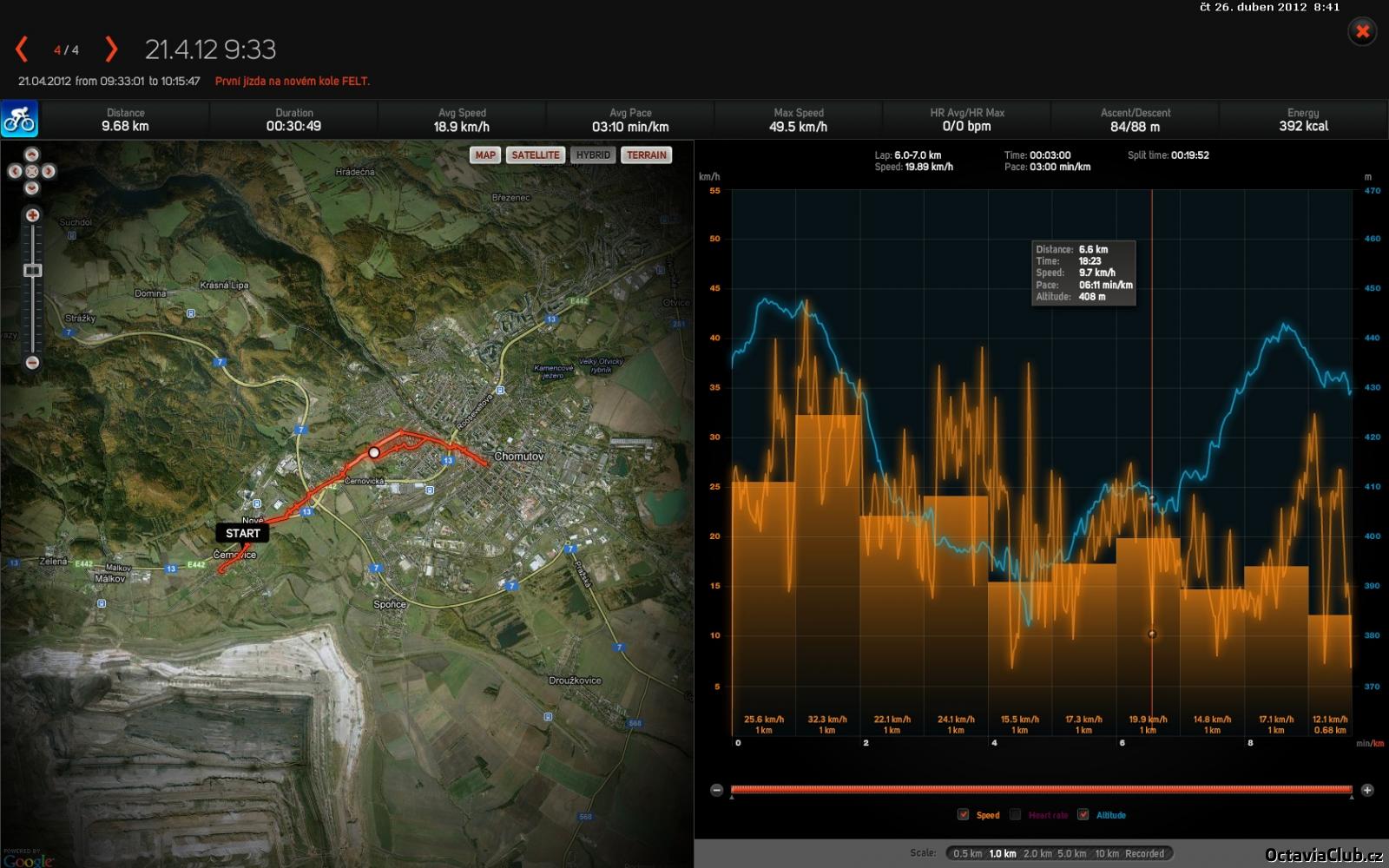The image size is (1389, 868).
Task: Zoom out the chart timeline
Action: 716,790
